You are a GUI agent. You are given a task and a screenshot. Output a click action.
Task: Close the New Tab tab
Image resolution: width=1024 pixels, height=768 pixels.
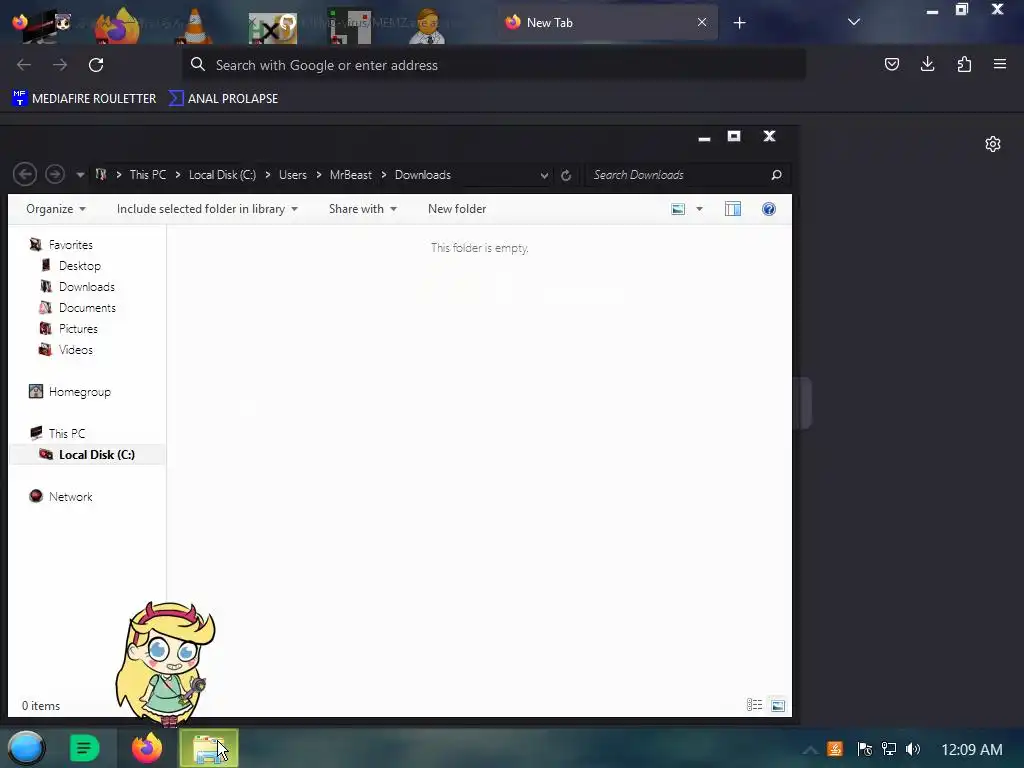tap(702, 22)
